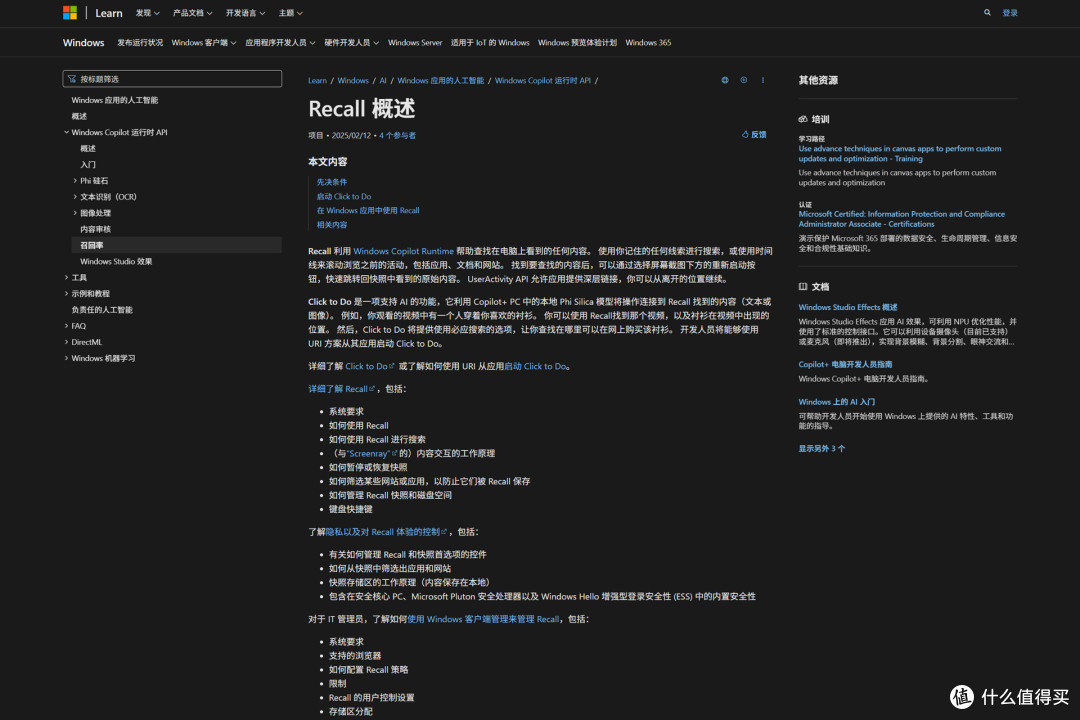The image size is (1080, 720).
Task: Click the AI breadcrumb link
Action: tap(383, 81)
